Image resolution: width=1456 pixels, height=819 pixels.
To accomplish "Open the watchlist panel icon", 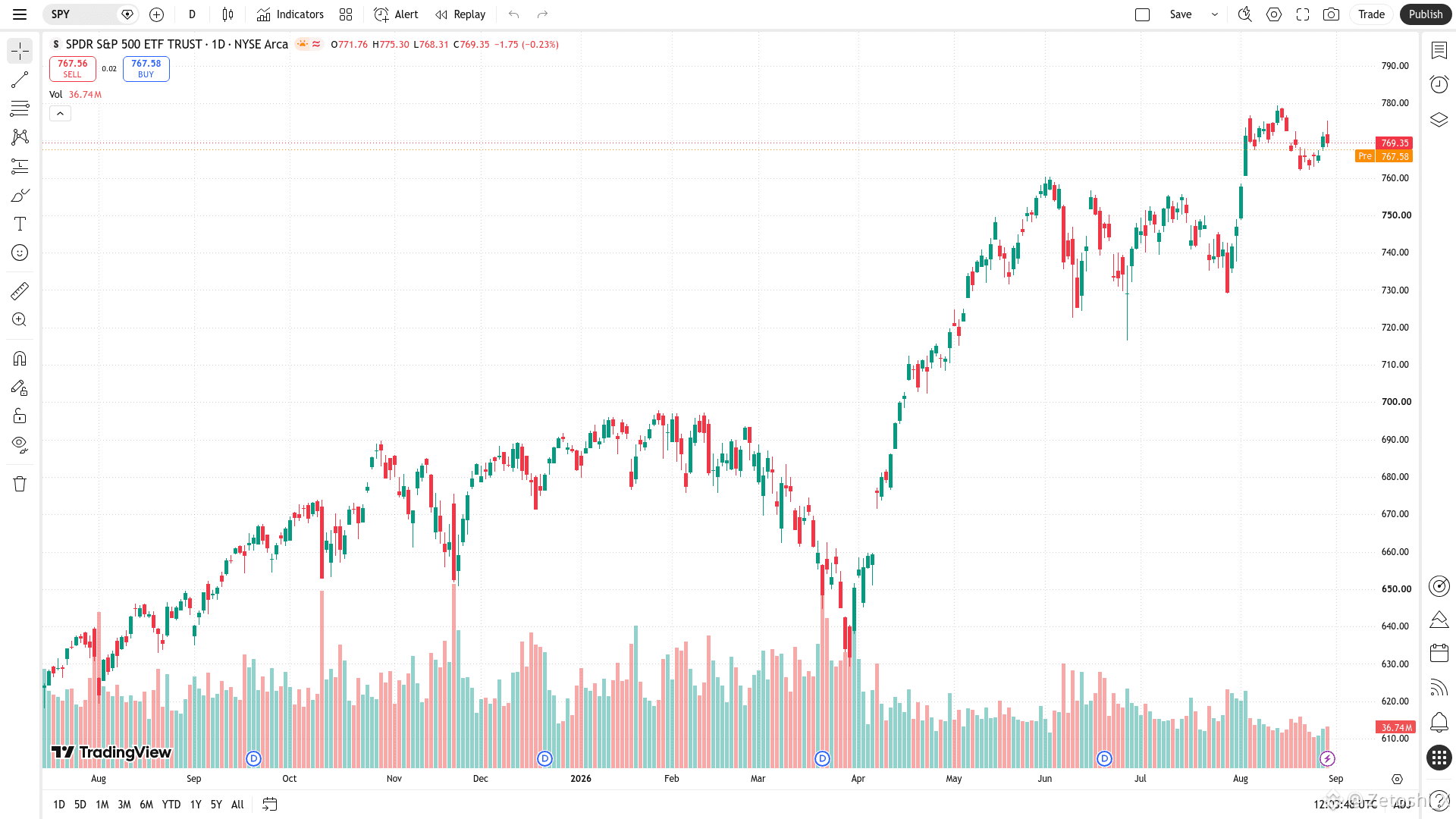I will click(1439, 51).
